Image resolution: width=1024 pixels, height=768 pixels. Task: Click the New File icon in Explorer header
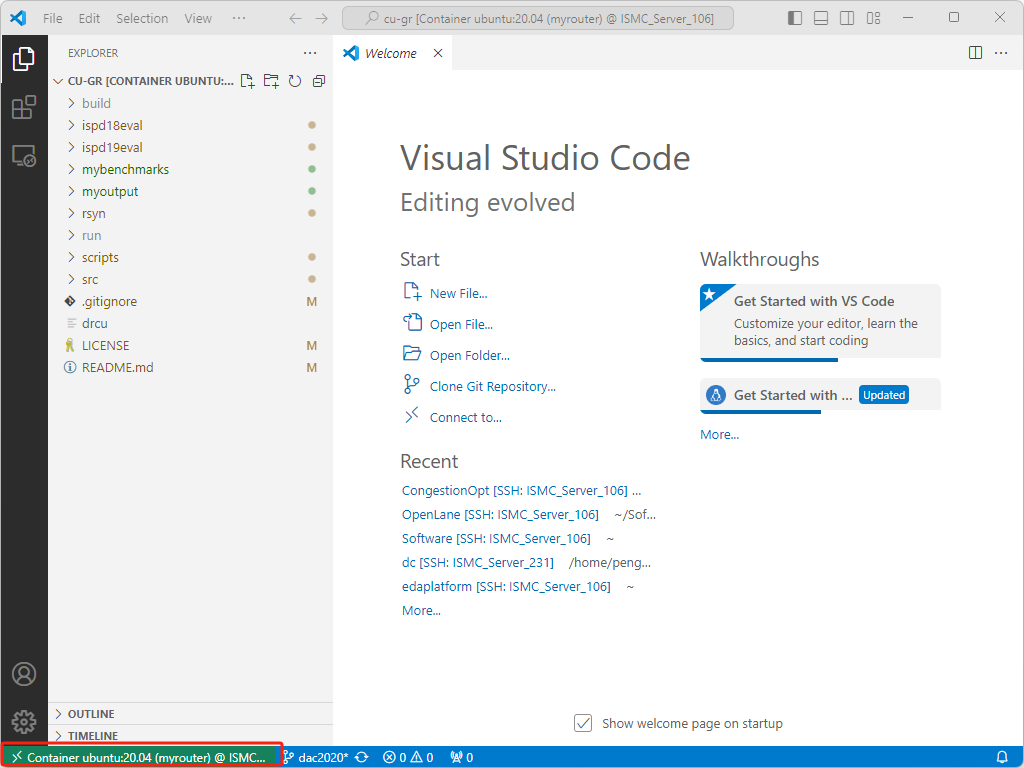[x=247, y=81]
